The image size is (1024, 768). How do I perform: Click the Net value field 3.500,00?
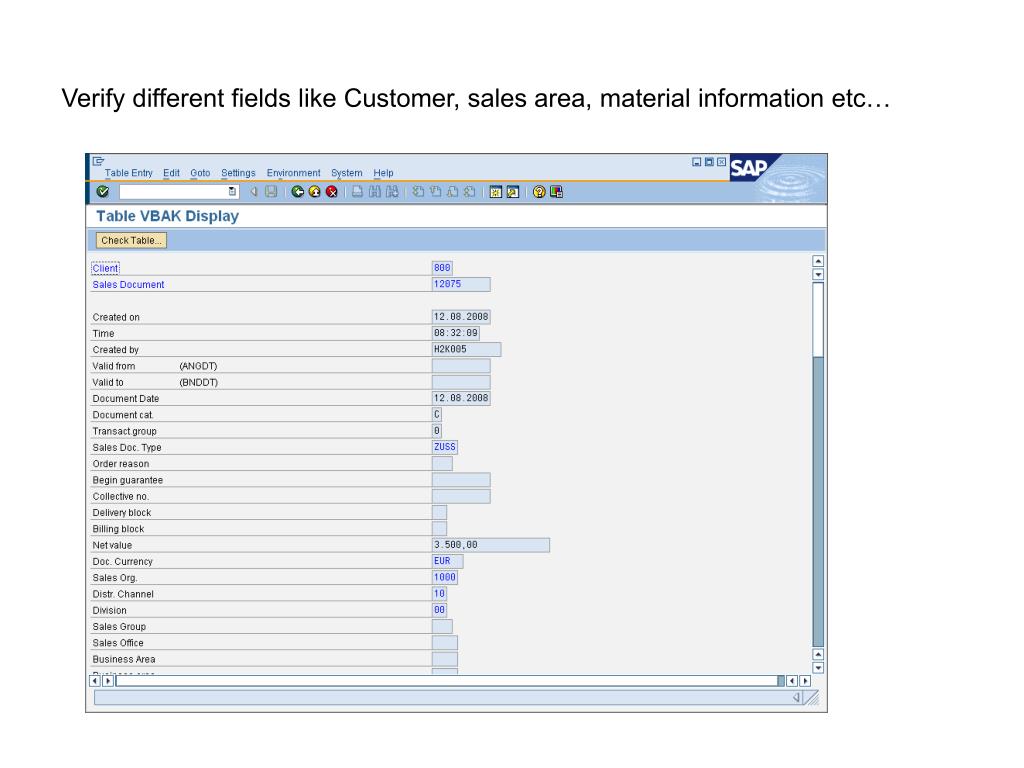coord(490,545)
